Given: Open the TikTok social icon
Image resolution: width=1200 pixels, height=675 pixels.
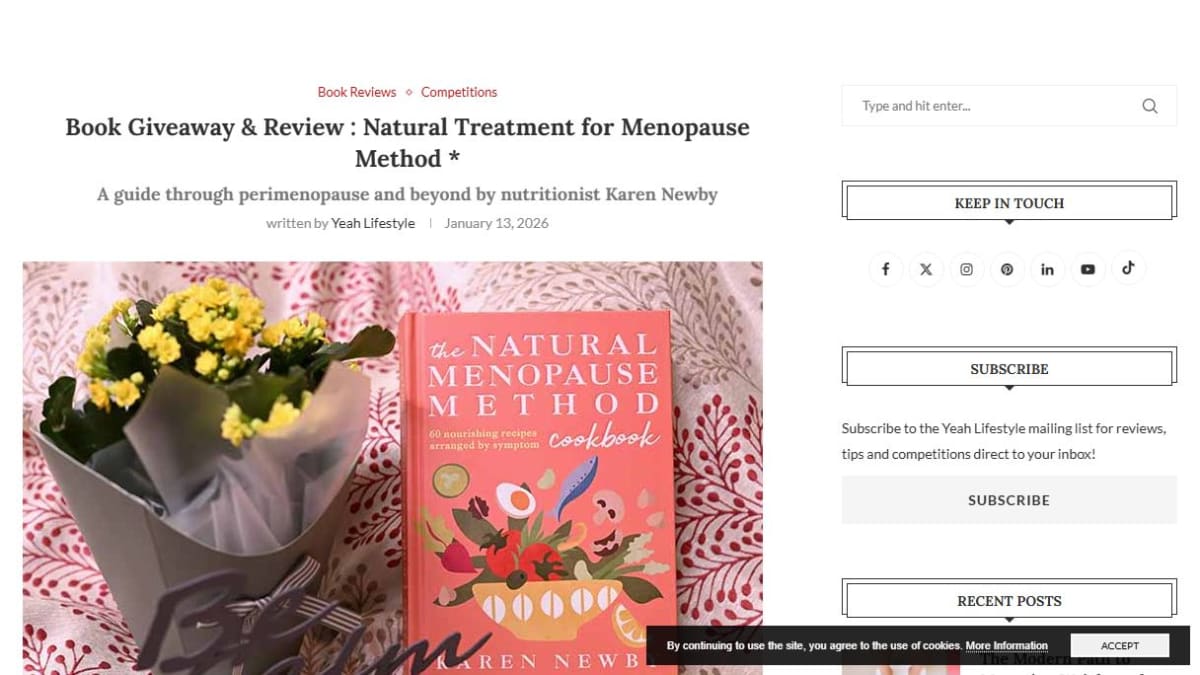Looking at the screenshot, I should (x=1128, y=268).
